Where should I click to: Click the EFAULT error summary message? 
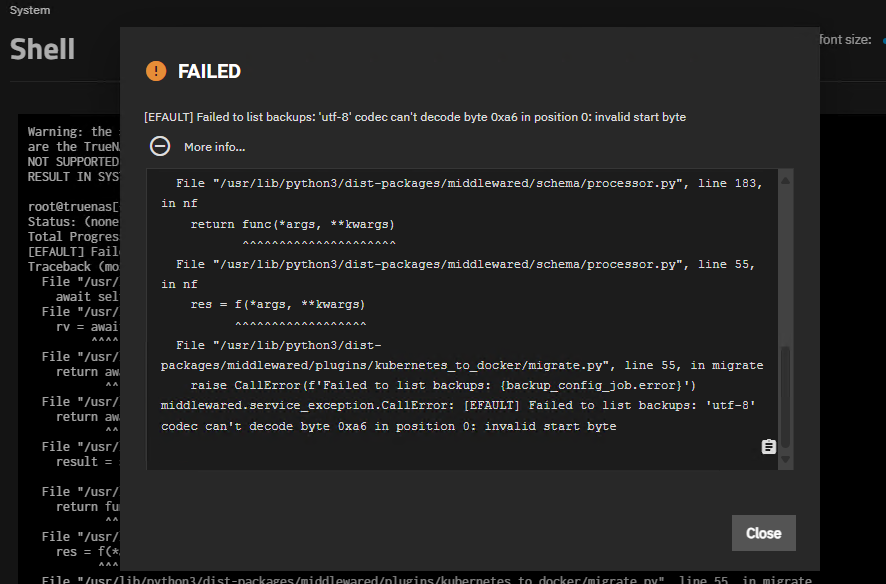[x=415, y=117]
